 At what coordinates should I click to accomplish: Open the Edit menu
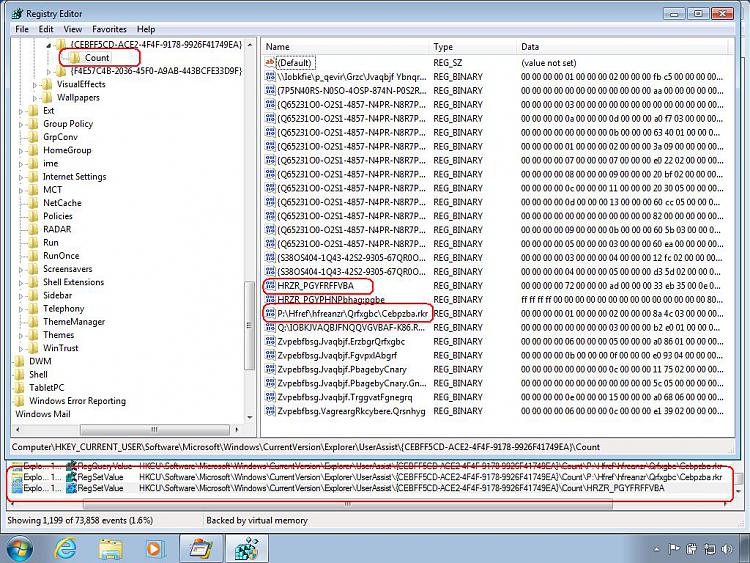click(x=46, y=29)
